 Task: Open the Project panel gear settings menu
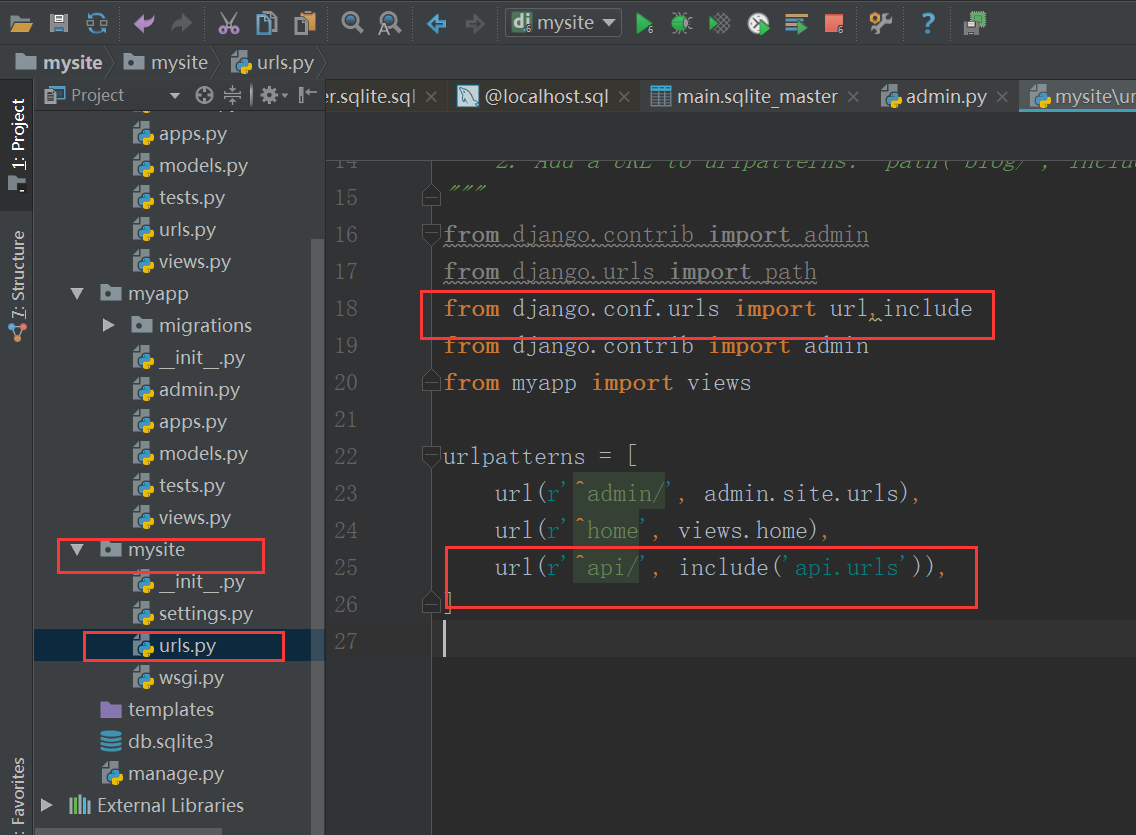point(274,95)
